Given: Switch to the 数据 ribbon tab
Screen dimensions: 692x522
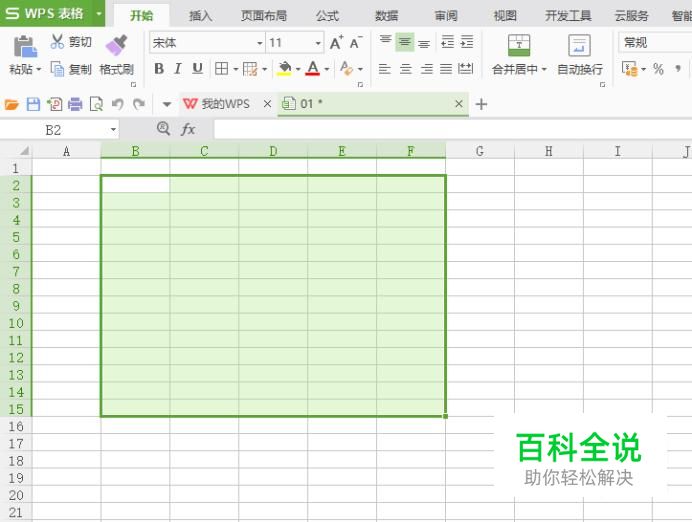Looking at the screenshot, I should 387,16.
